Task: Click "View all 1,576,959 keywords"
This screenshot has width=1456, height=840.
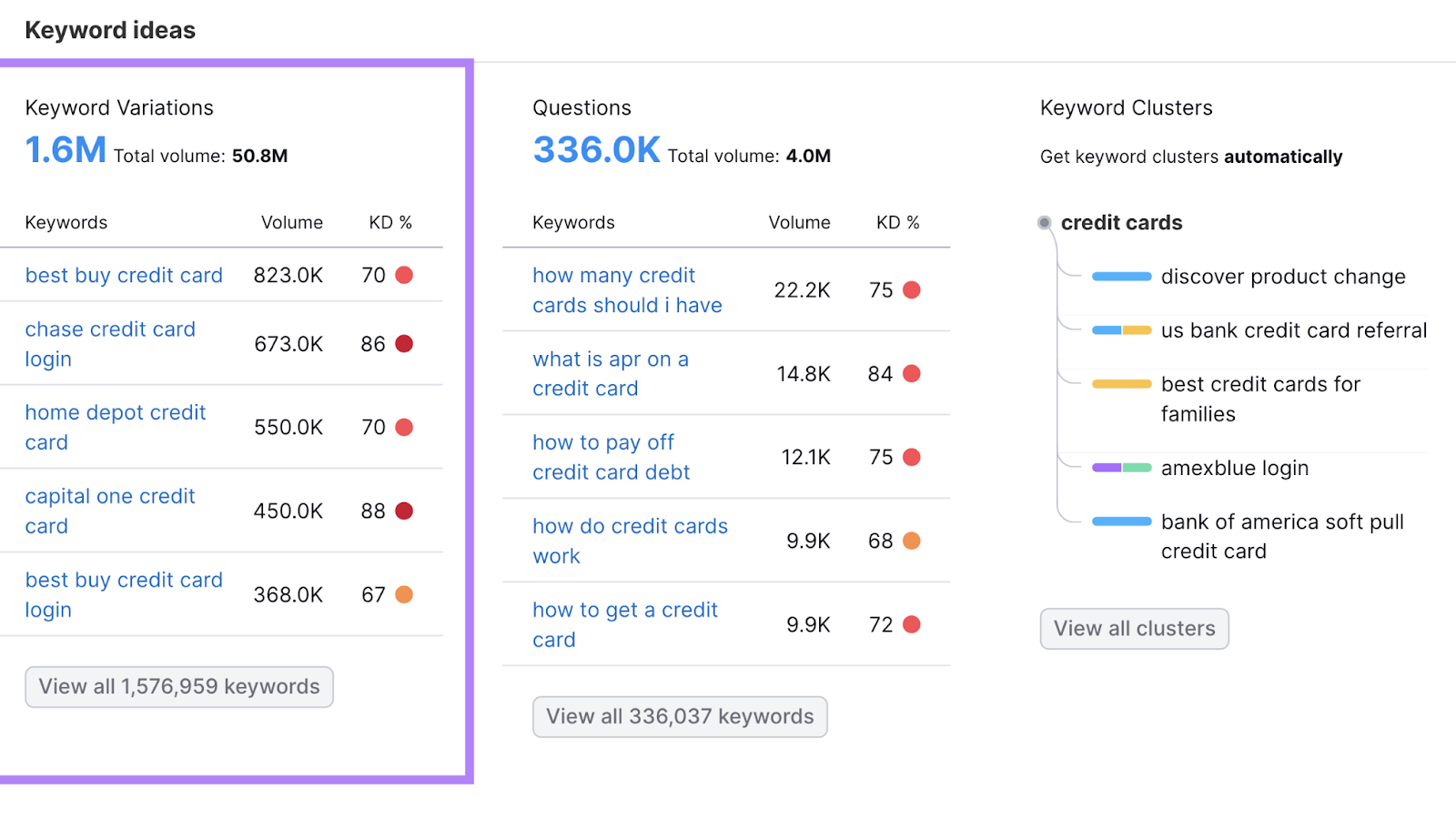Action: [x=178, y=687]
